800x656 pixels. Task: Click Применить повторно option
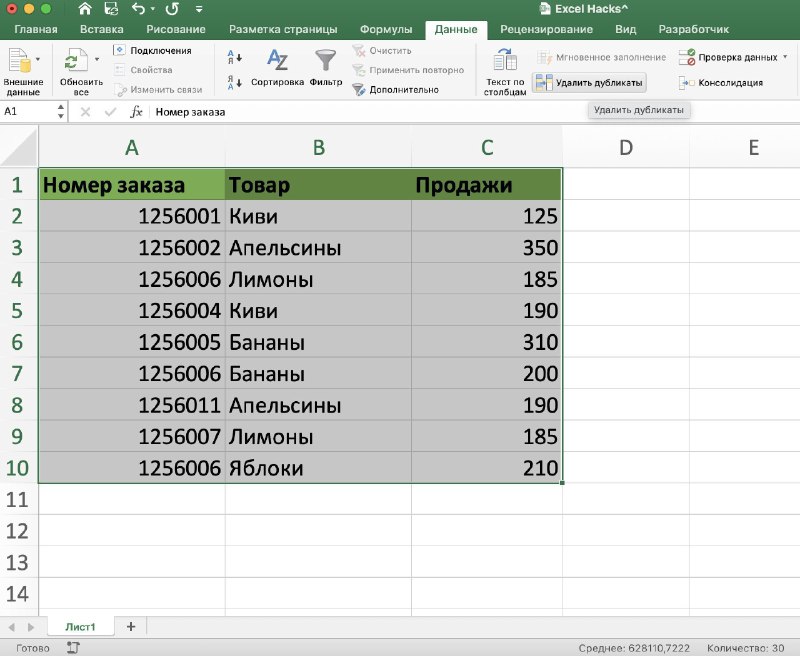tap(409, 70)
